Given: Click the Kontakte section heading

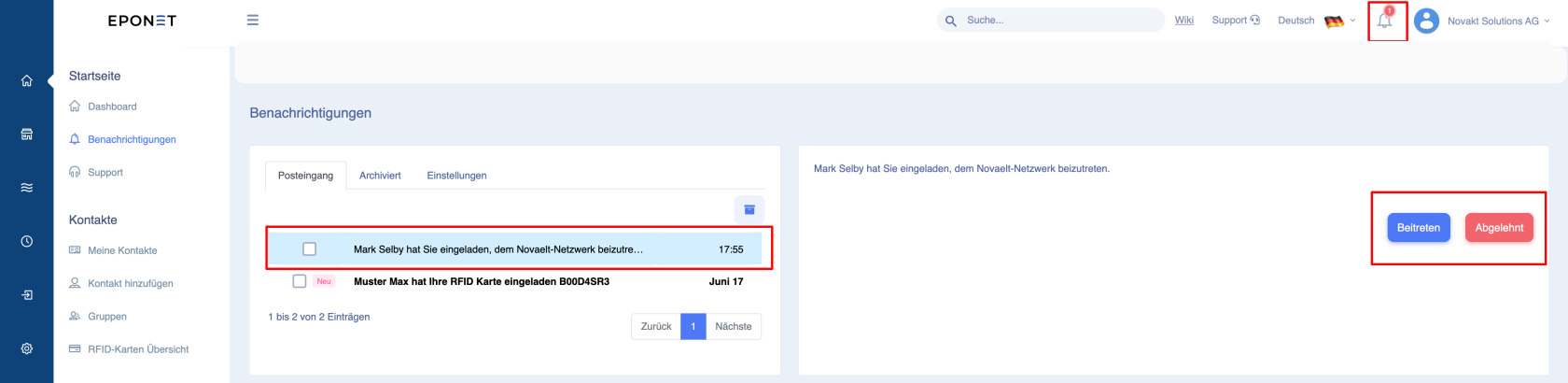Looking at the screenshot, I should 93,220.
